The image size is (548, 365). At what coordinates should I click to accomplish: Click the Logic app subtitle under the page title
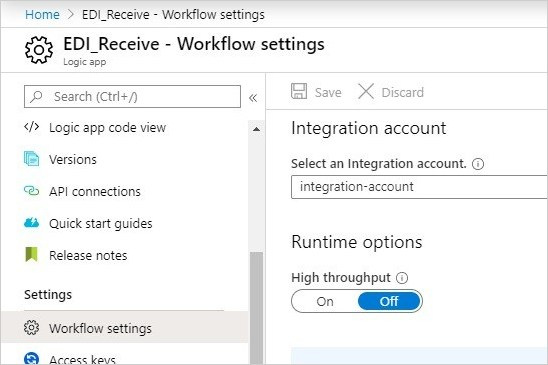point(85,62)
